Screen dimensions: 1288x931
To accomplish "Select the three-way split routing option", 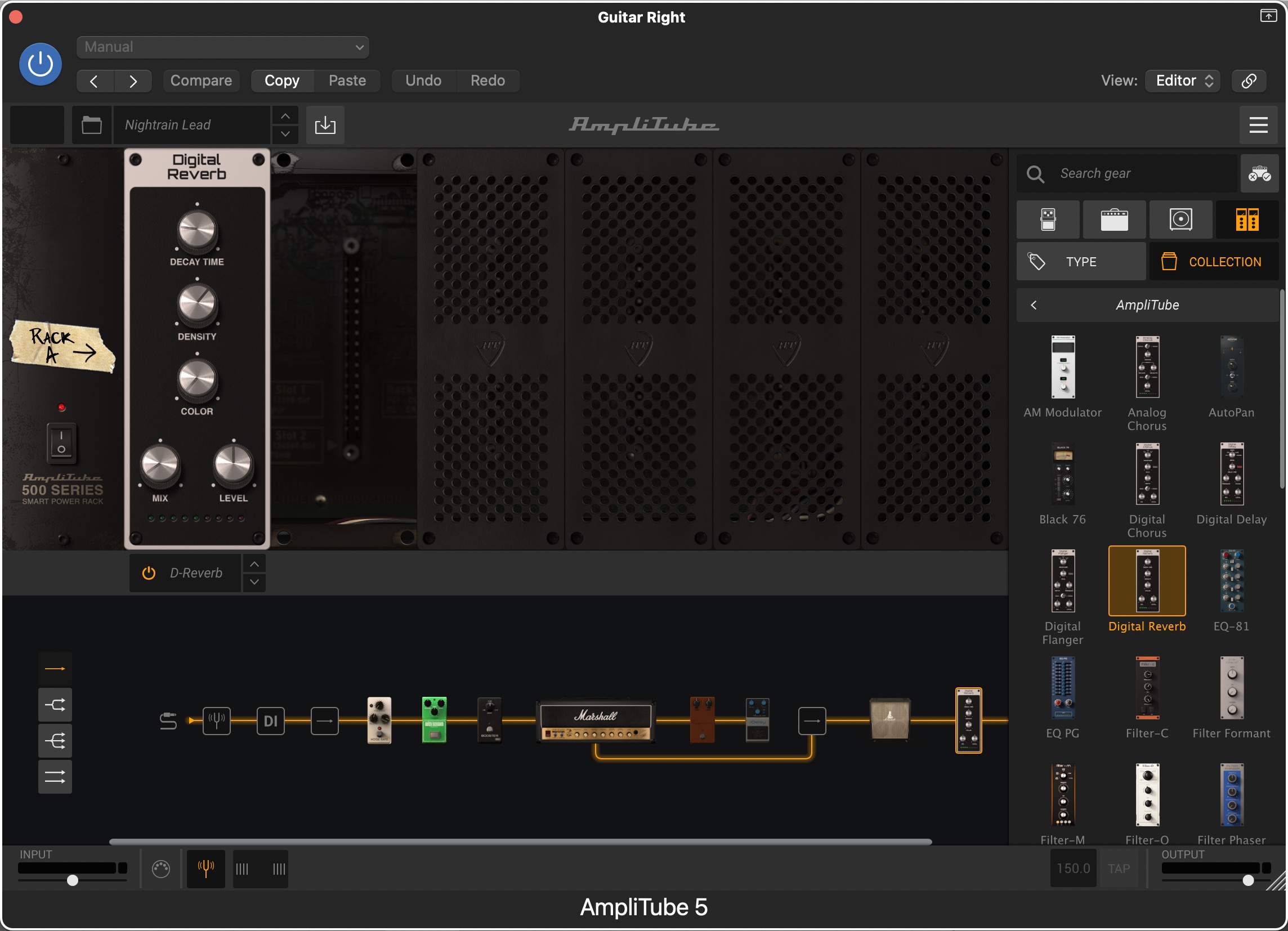I will tap(55, 741).
